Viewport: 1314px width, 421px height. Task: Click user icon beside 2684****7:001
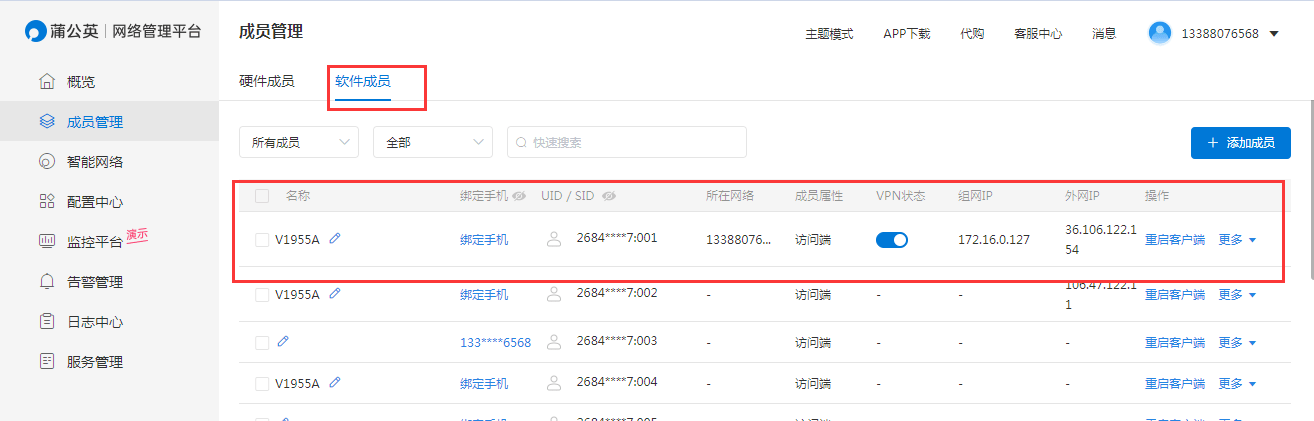tap(554, 239)
